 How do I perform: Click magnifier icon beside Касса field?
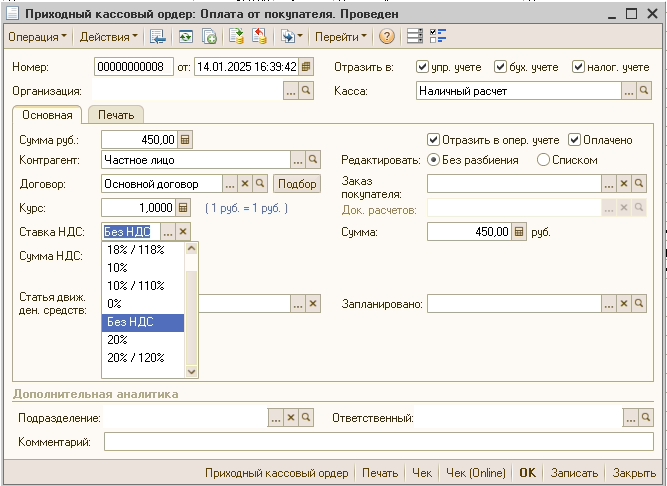645,91
